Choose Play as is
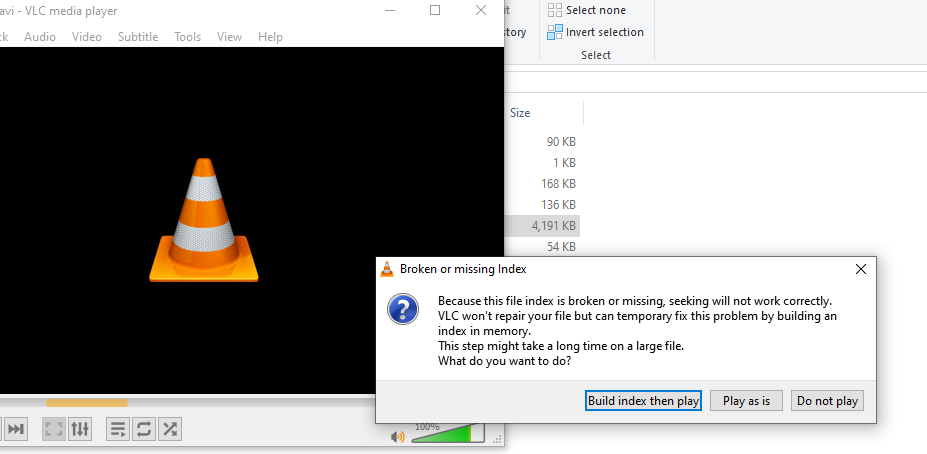This screenshot has width=927, height=454. point(746,401)
